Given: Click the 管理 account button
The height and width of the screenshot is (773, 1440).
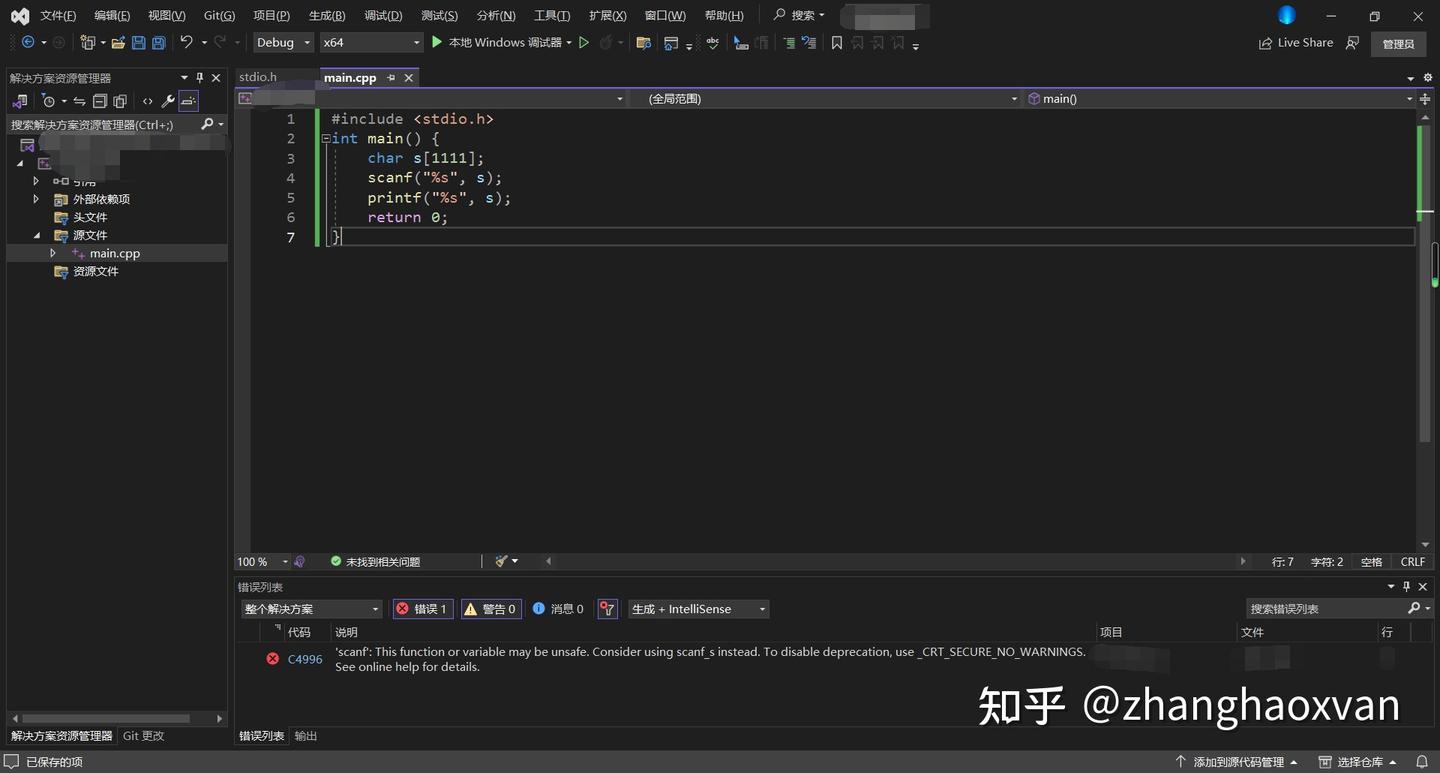Looking at the screenshot, I should click(x=1398, y=43).
